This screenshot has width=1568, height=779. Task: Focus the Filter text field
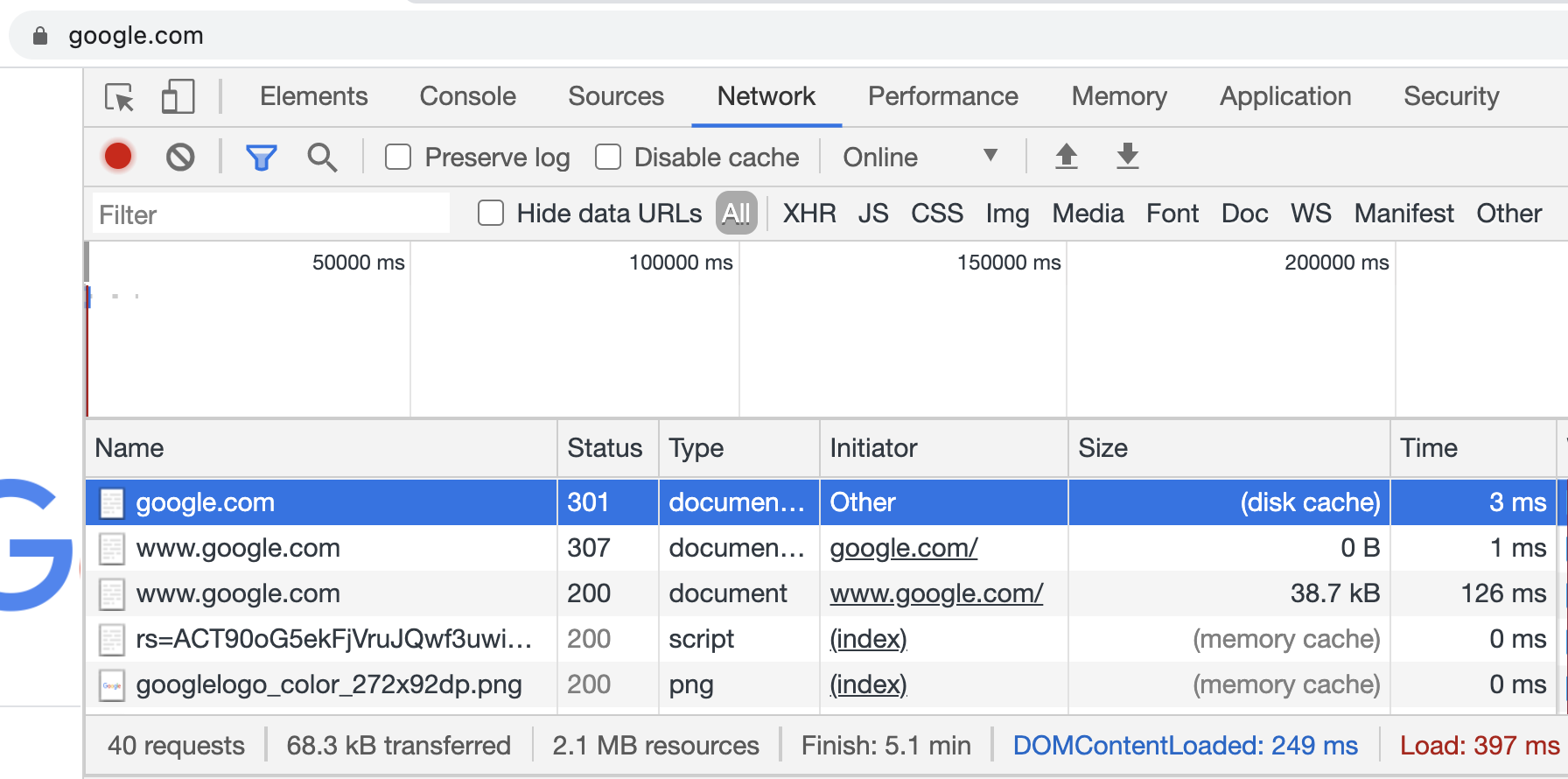pyautogui.click(x=271, y=214)
